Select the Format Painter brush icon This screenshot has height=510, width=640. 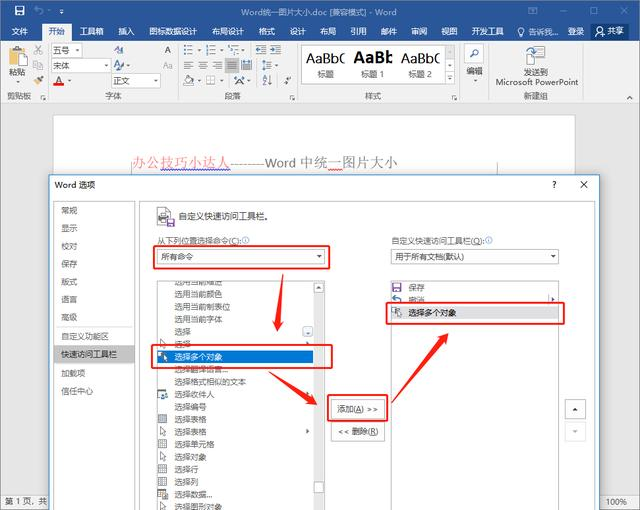[38, 80]
